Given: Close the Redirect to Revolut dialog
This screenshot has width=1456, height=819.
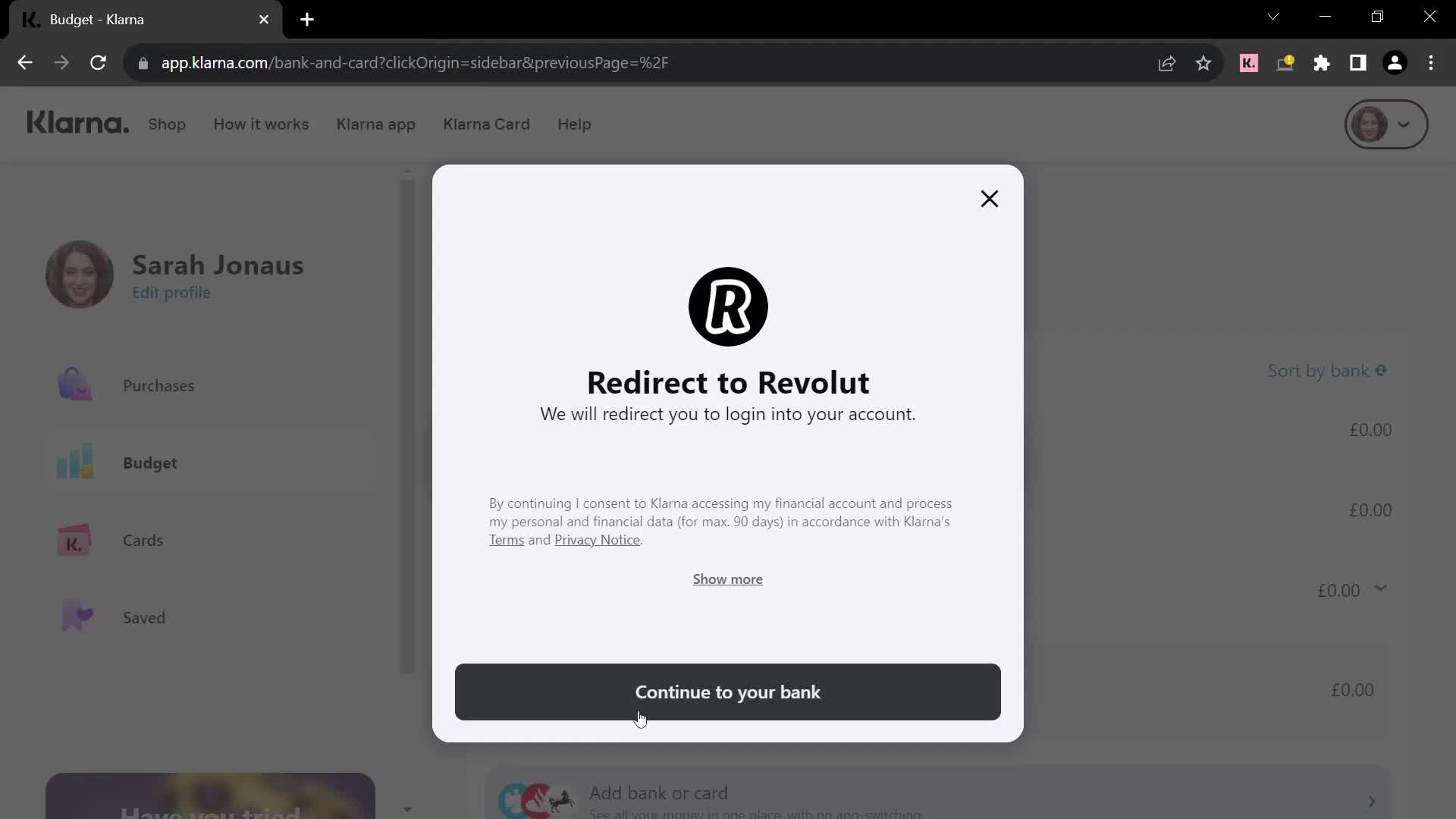Looking at the screenshot, I should pyautogui.click(x=989, y=199).
